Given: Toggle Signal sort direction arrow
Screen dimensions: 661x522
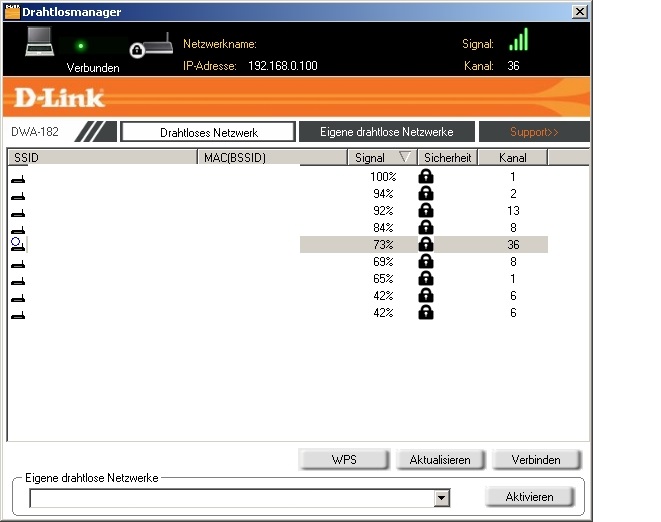Looking at the screenshot, I should pyautogui.click(x=405, y=157).
